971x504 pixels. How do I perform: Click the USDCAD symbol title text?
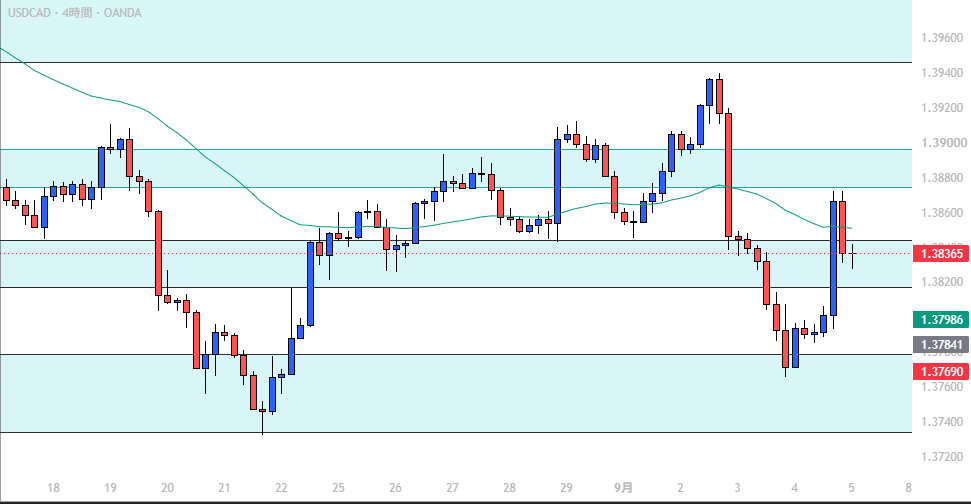click(x=29, y=12)
